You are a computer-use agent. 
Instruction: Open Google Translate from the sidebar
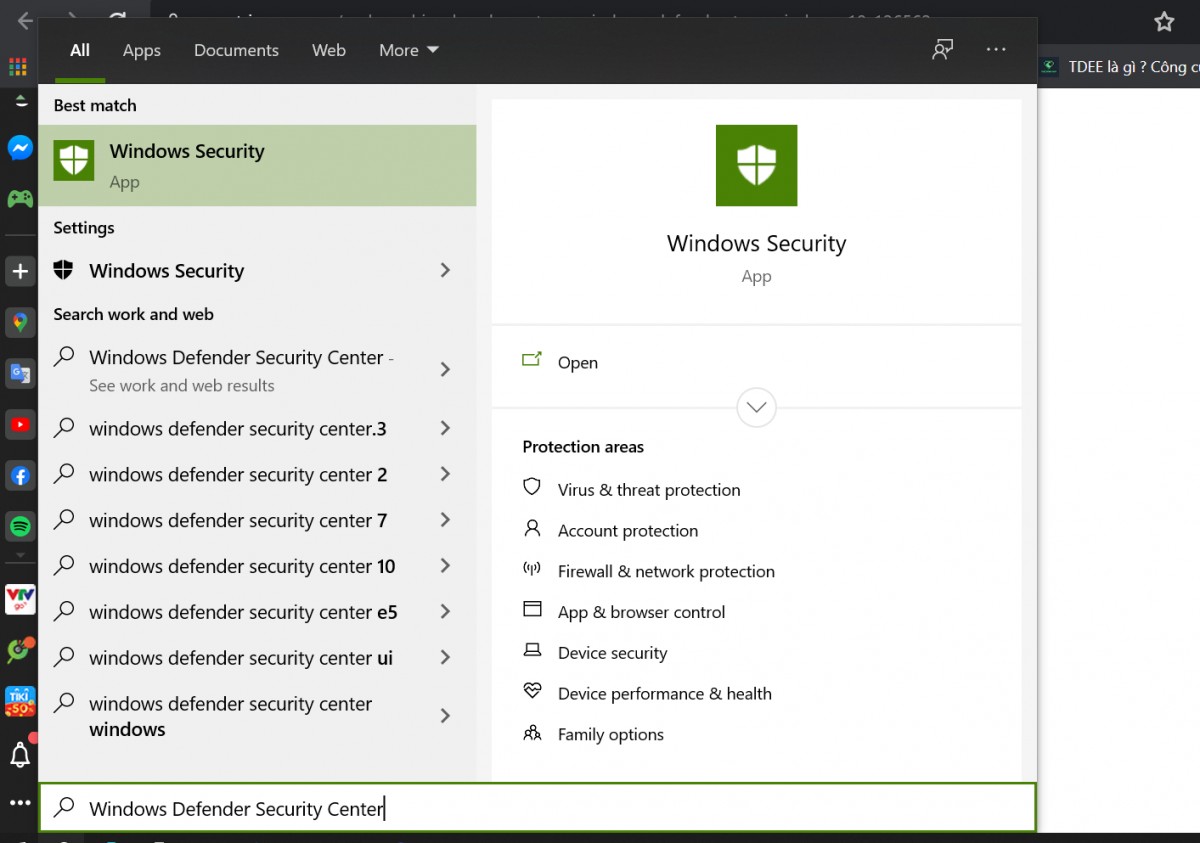click(20, 374)
